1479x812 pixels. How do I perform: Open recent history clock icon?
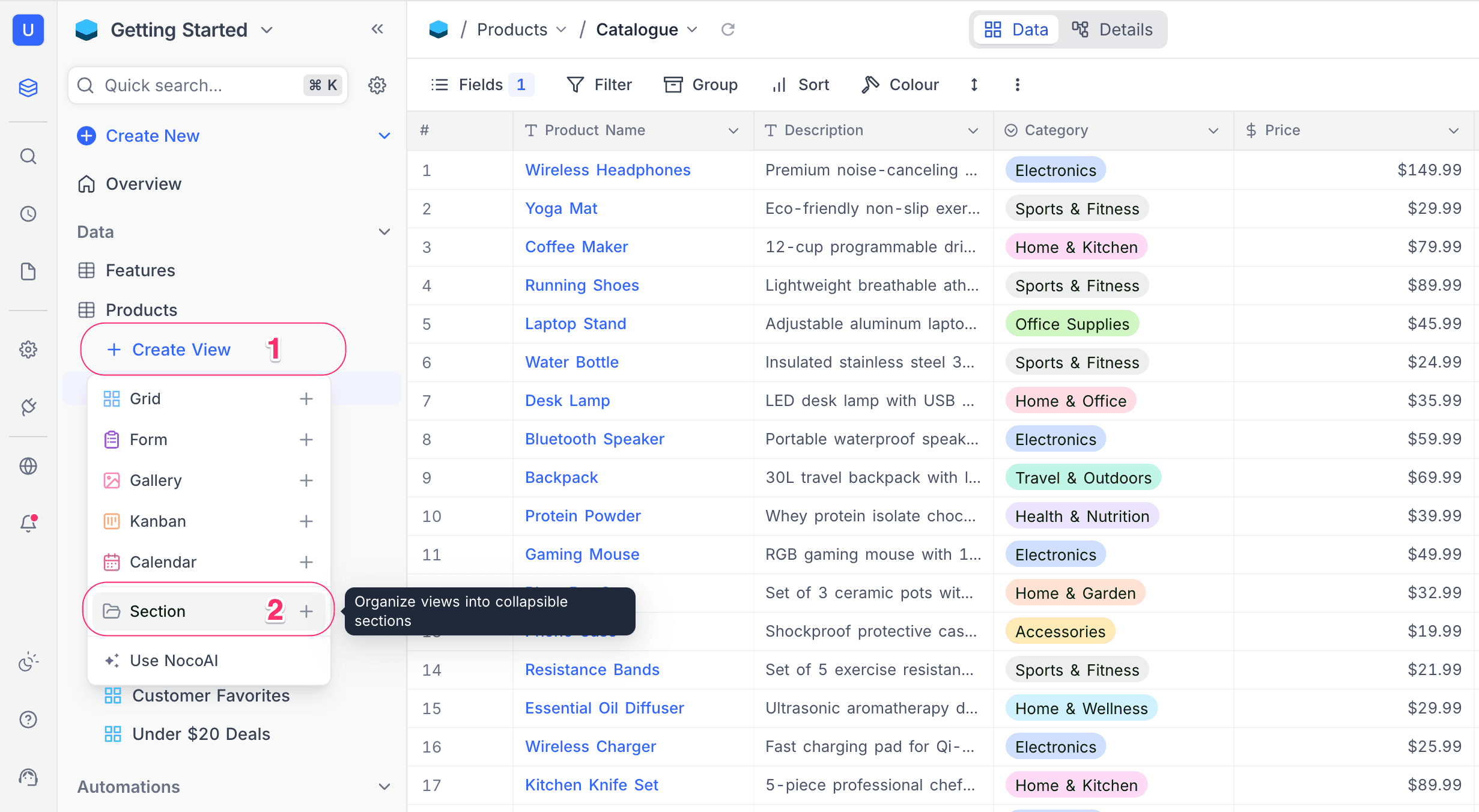pos(28,214)
